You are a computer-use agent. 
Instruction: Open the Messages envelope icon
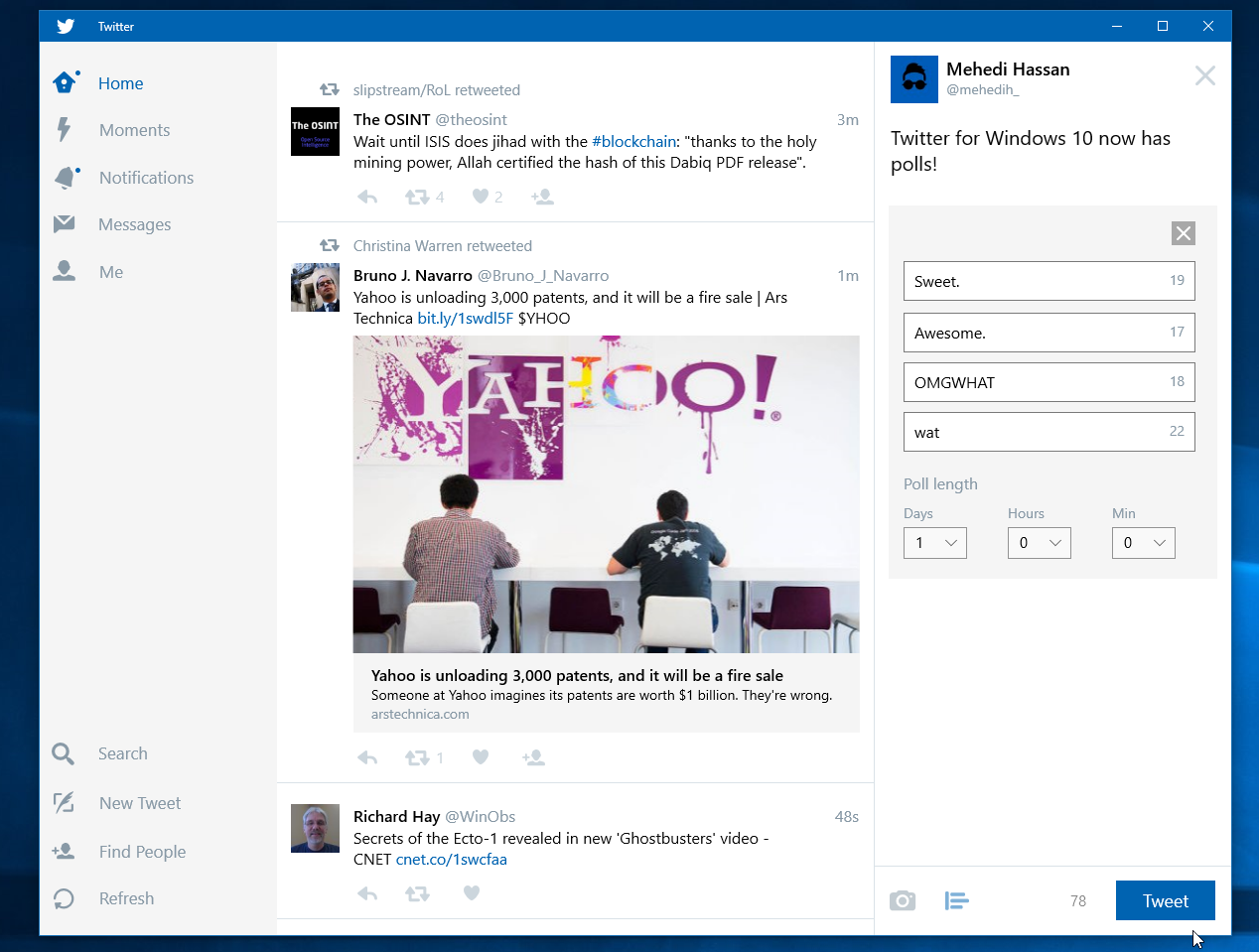64,223
